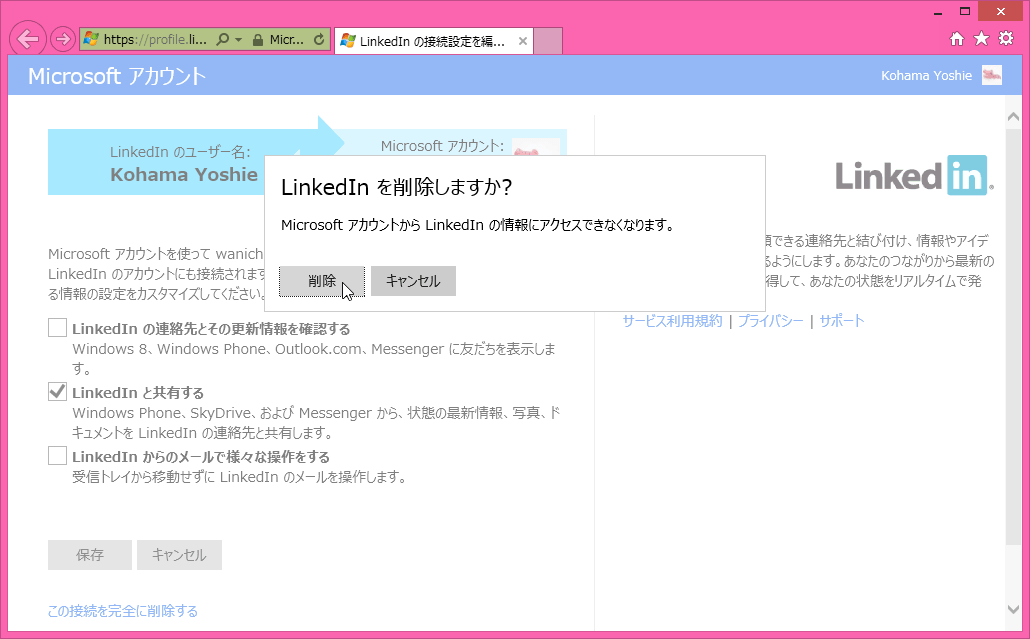Click the address bar URL field
Viewport: 1030px width, 639px height.
pos(156,39)
